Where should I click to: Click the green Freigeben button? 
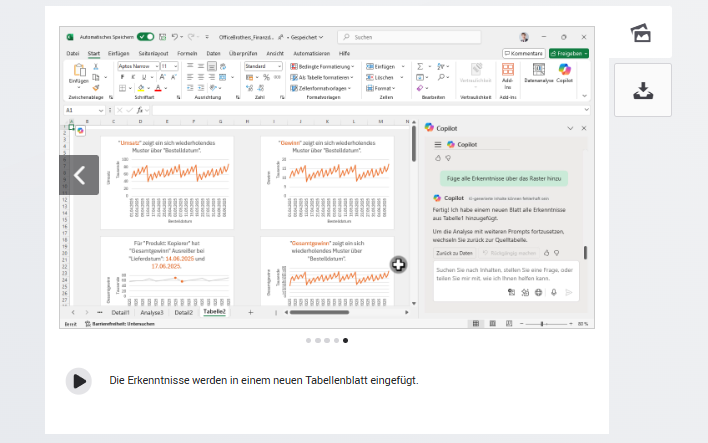point(569,53)
